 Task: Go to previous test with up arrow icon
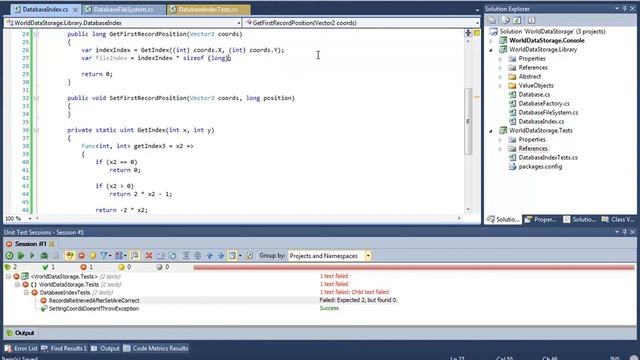(209, 256)
